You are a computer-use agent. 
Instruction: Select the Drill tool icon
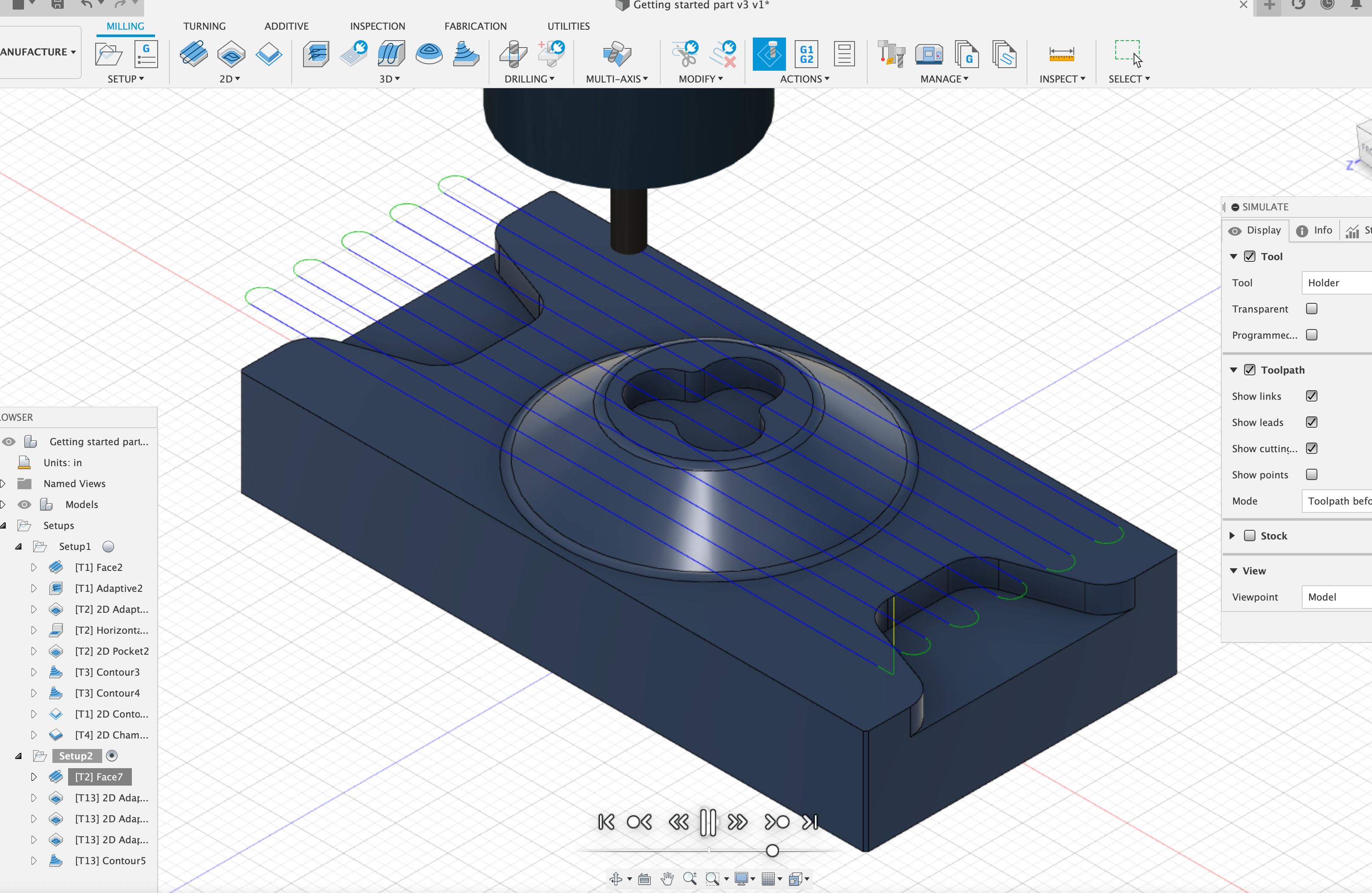[513, 54]
